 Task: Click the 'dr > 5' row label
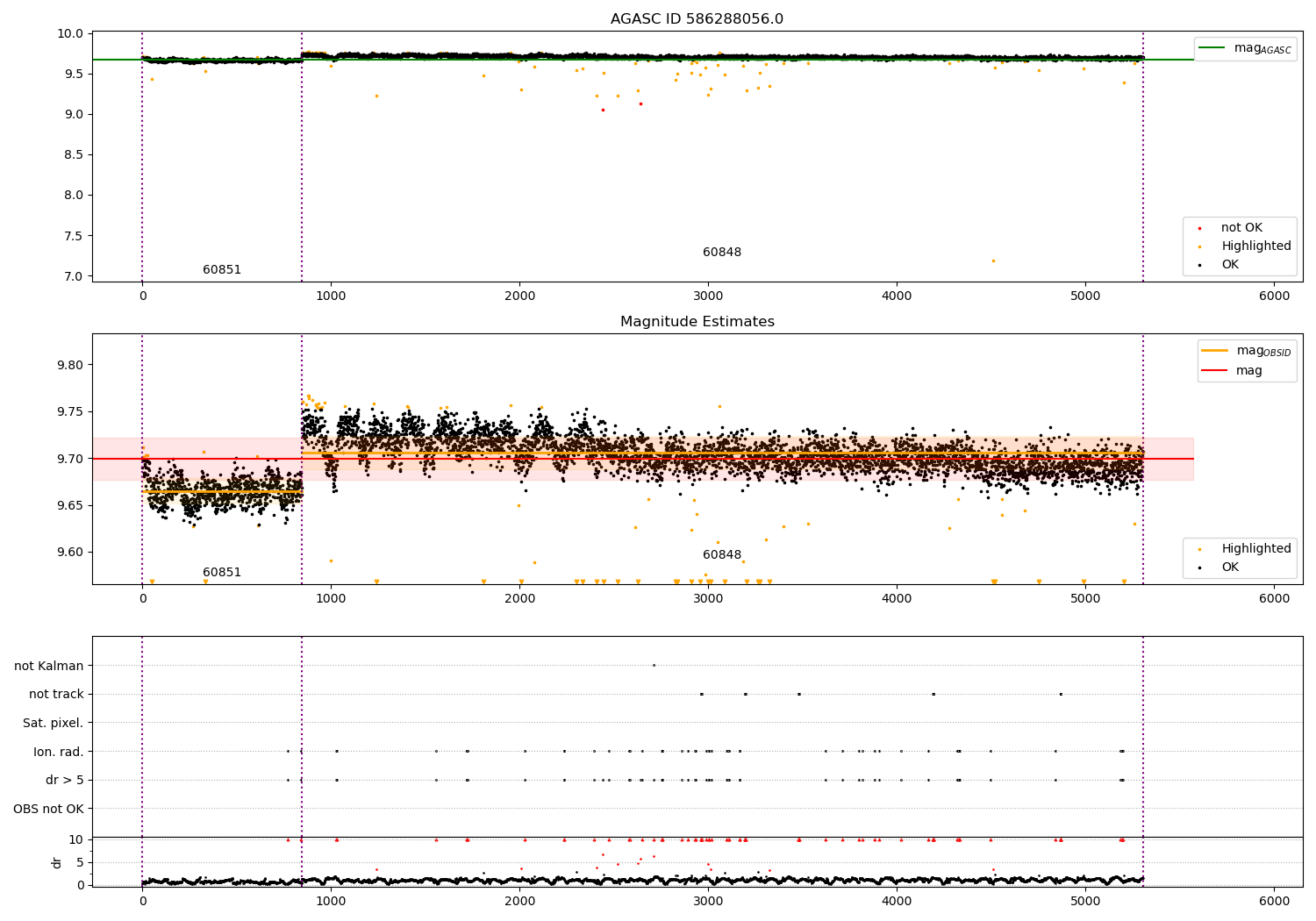coord(65,781)
